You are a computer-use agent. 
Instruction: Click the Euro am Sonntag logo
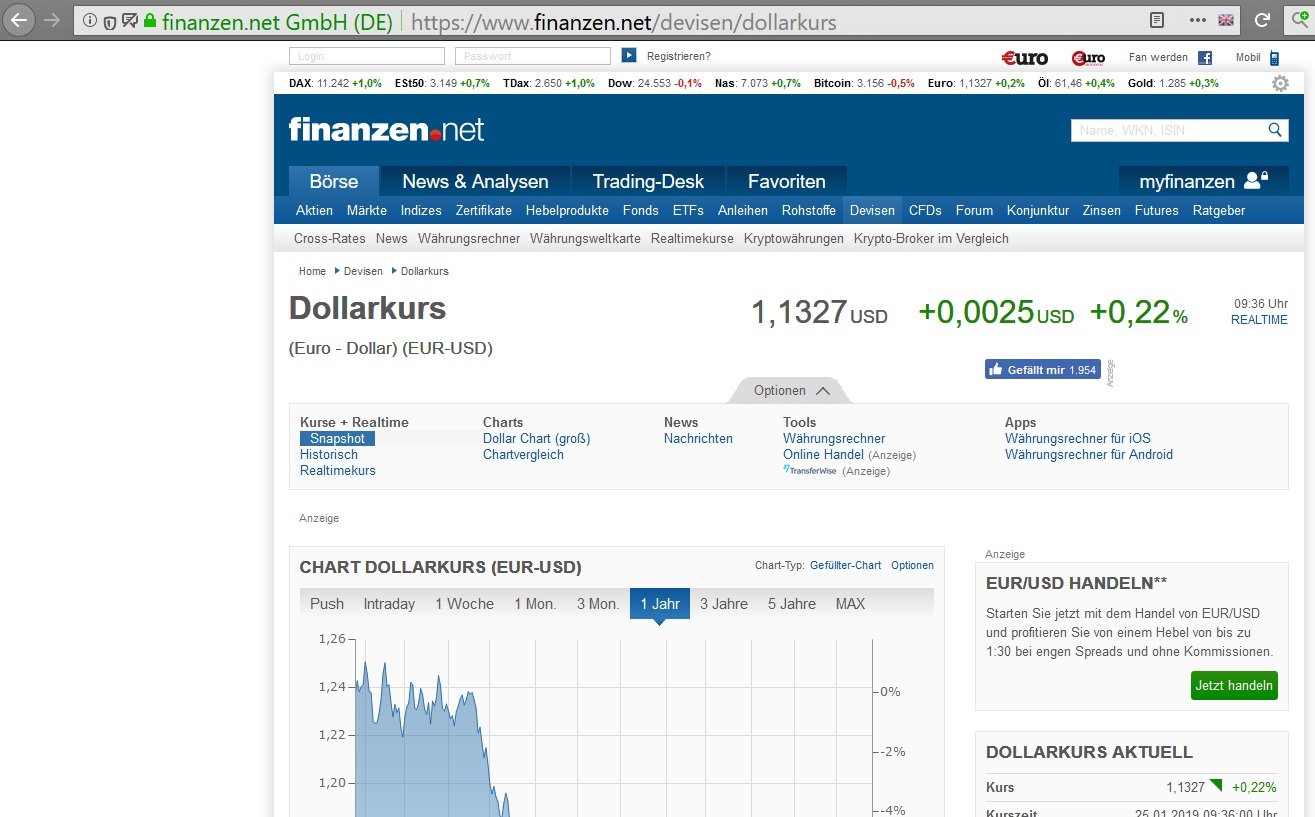click(1088, 58)
